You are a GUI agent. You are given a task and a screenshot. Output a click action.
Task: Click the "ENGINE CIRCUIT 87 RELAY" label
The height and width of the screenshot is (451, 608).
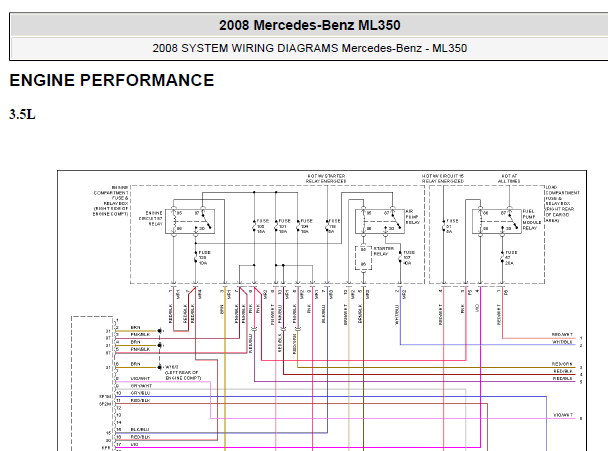click(151, 218)
